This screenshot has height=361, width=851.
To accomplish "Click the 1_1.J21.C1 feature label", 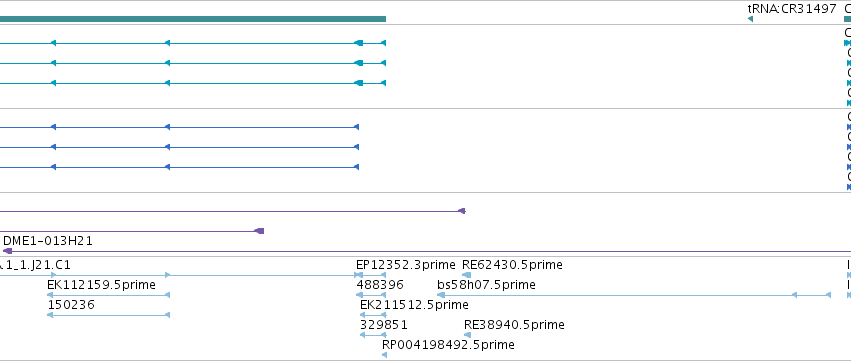I will click(35, 265).
